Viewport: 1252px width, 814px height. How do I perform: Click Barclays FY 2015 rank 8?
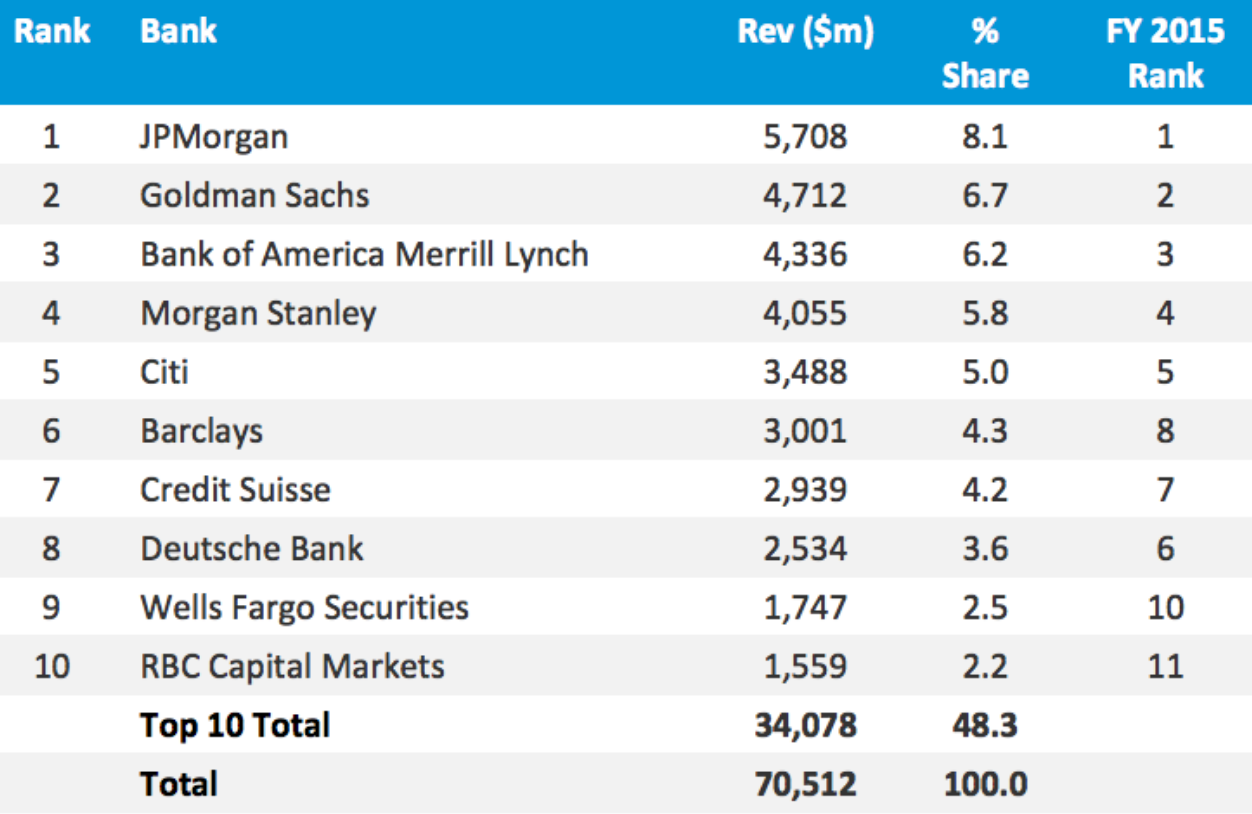[1165, 432]
